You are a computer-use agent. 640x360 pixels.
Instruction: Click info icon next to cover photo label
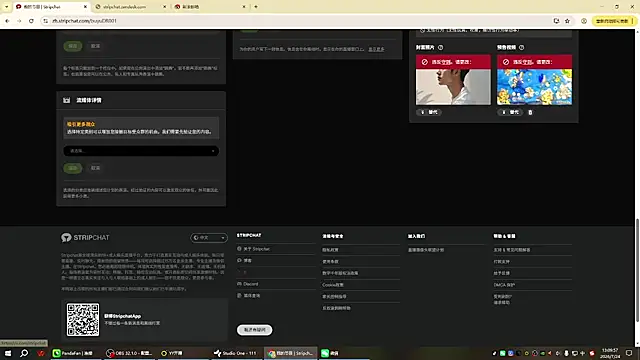(440, 47)
